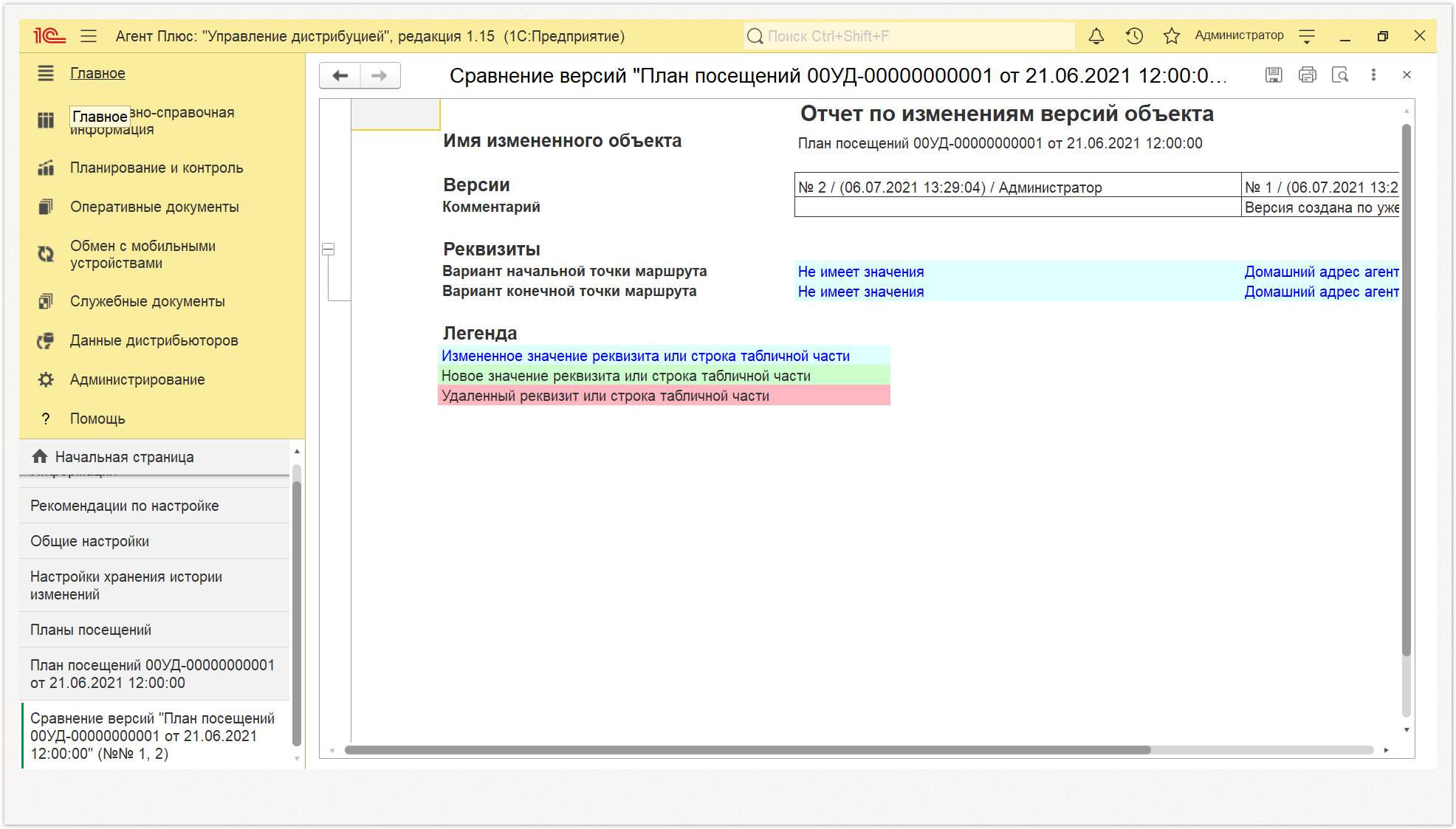
Task: Open Главное section
Action: point(97,73)
